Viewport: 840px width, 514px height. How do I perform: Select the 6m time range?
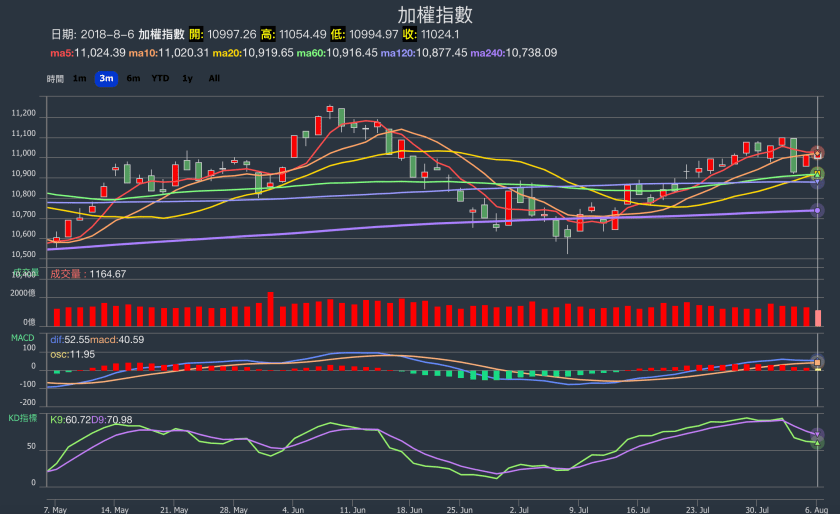[x=133, y=78]
